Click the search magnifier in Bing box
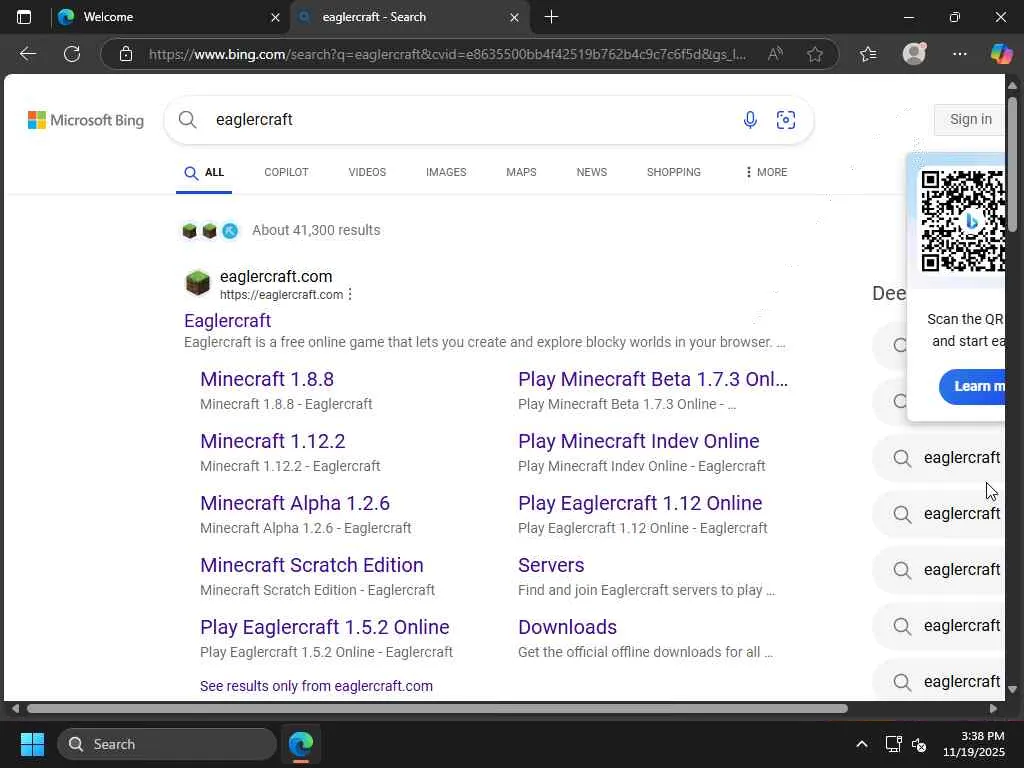Viewport: 1024px width, 768px height. click(x=187, y=120)
